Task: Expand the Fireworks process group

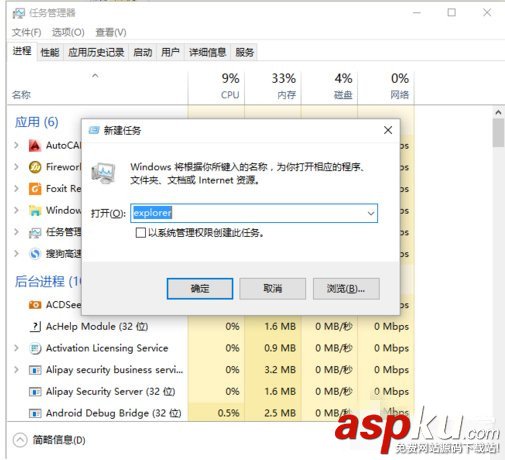Action: [16, 167]
